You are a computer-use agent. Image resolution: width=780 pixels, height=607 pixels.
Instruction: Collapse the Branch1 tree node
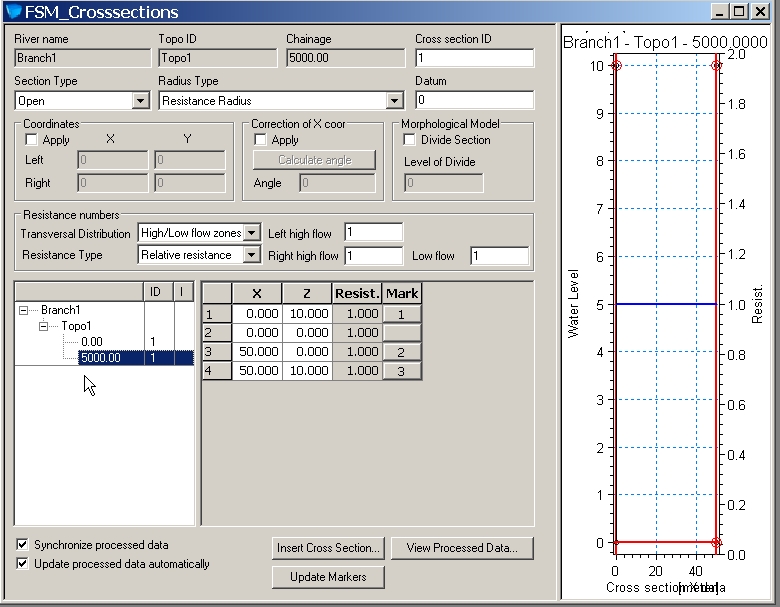click(x=24, y=310)
